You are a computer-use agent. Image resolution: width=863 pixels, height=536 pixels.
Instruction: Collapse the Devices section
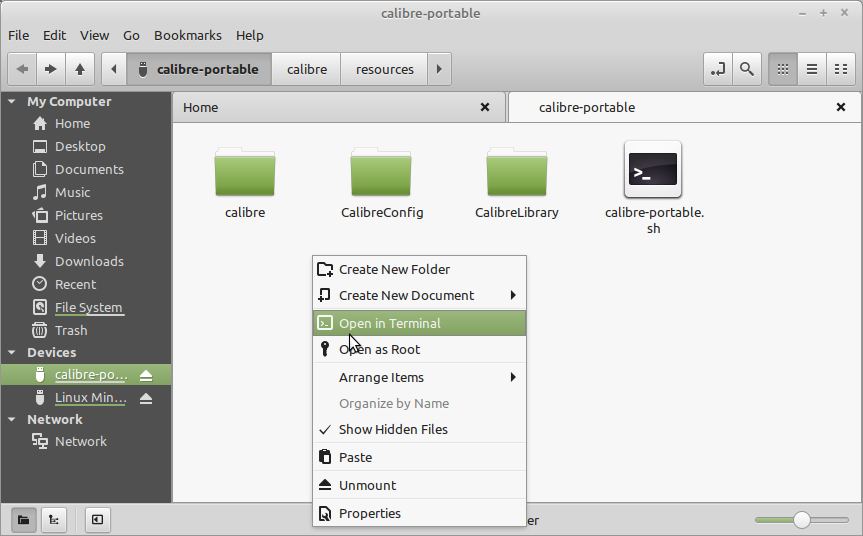pos(12,352)
